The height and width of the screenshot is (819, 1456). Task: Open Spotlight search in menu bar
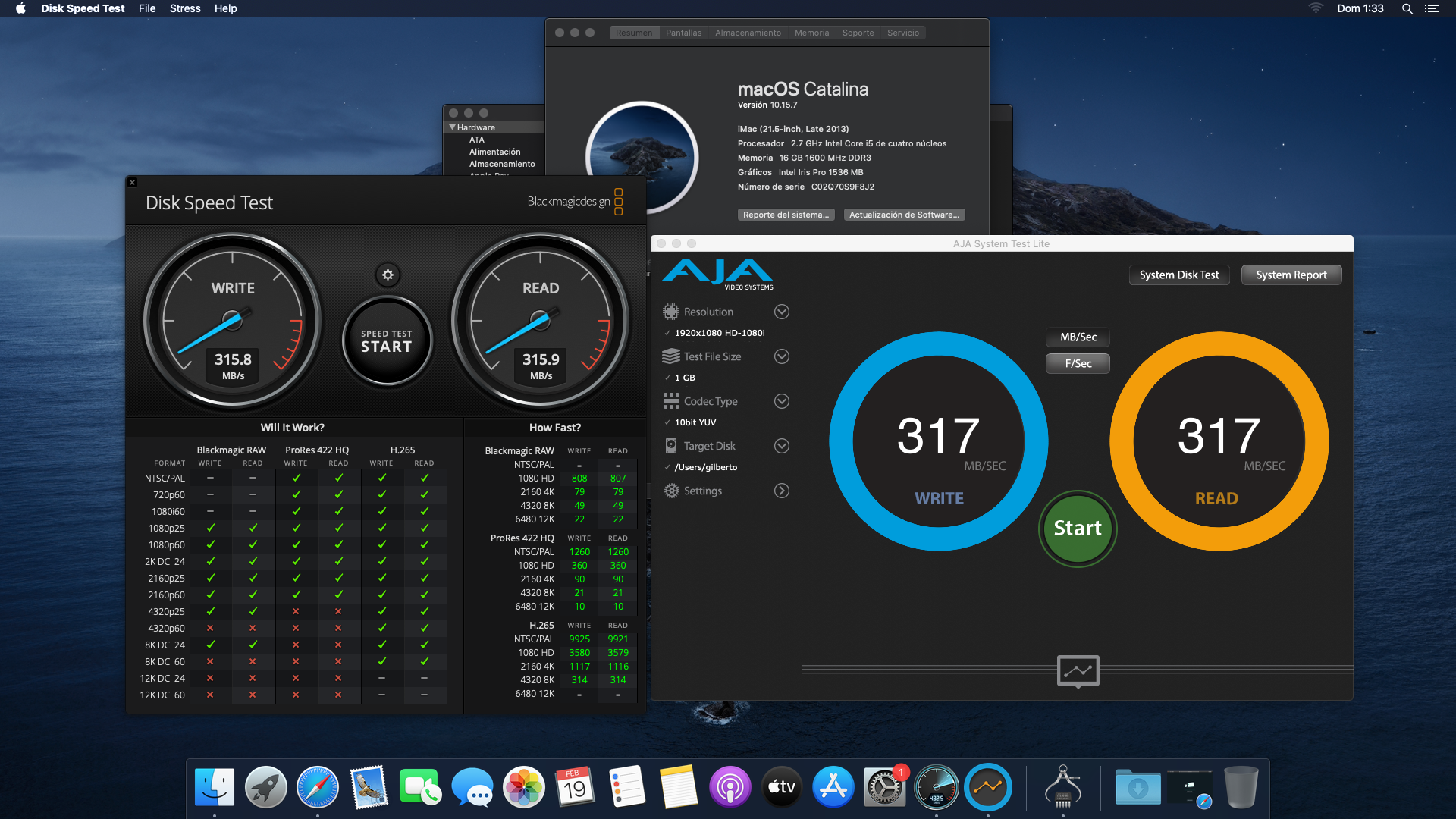1407,8
